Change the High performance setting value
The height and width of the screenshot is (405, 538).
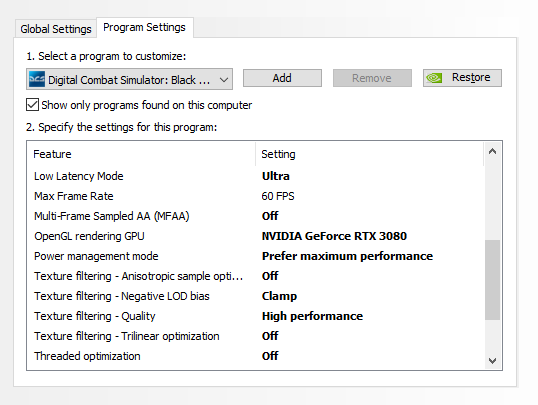tap(312, 316)
